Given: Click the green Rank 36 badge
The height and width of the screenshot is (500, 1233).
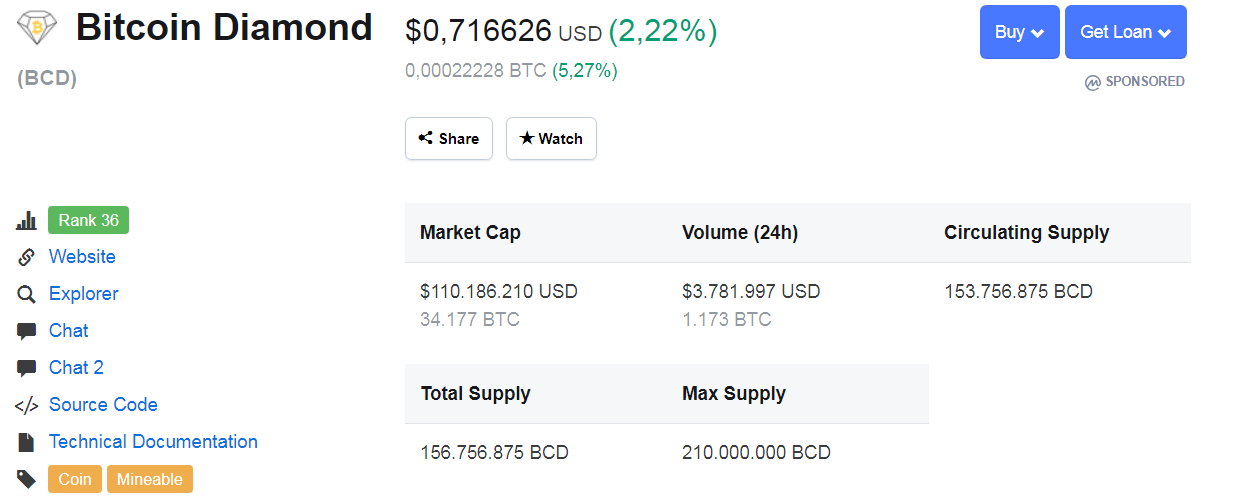Looking at the screenshot, I should tap(88, 220).
